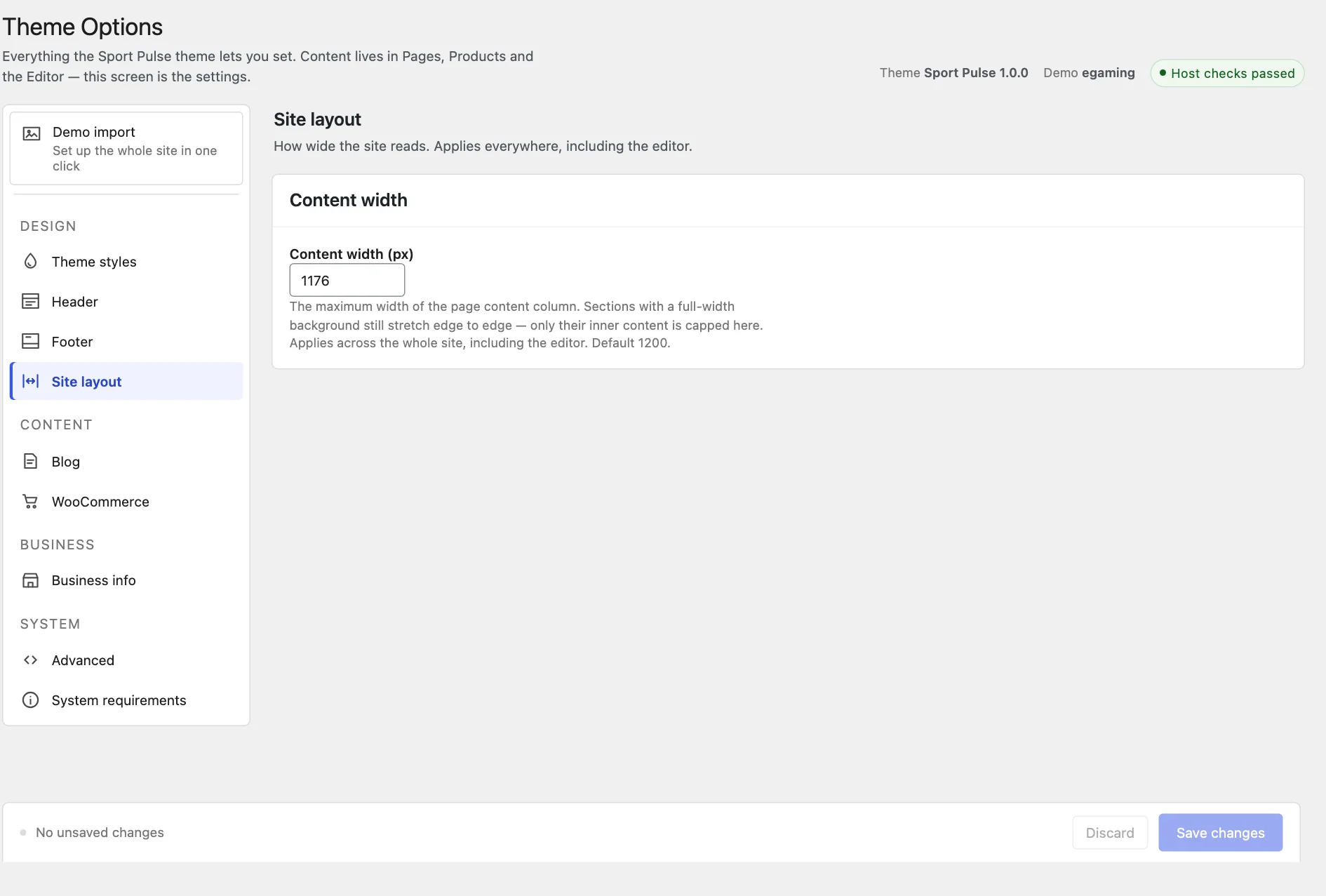Image resolution: width=1326 pixels, height=896 pixels.
Task: Click the 'Content width (px)' field label
Action: pos(351,254)
